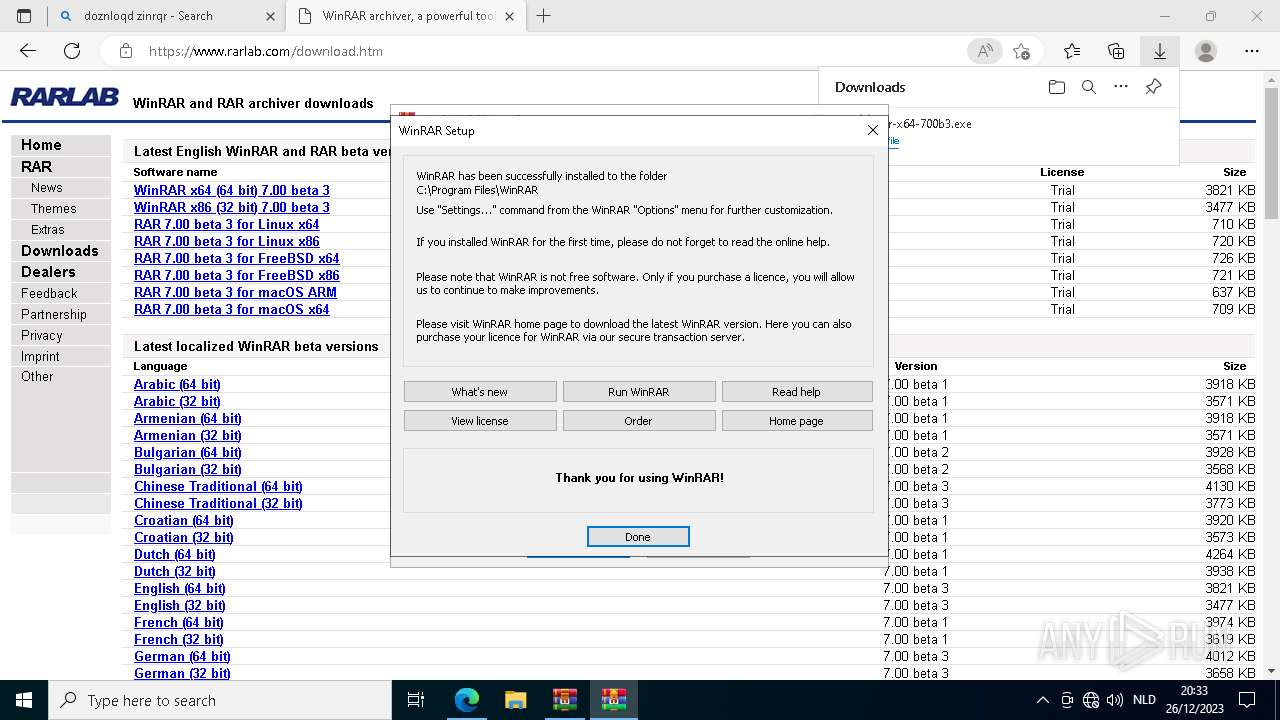Open Chinese Traditional (64 bit) link
Viewport: 1280px width, 720px height.
[218, 486]
